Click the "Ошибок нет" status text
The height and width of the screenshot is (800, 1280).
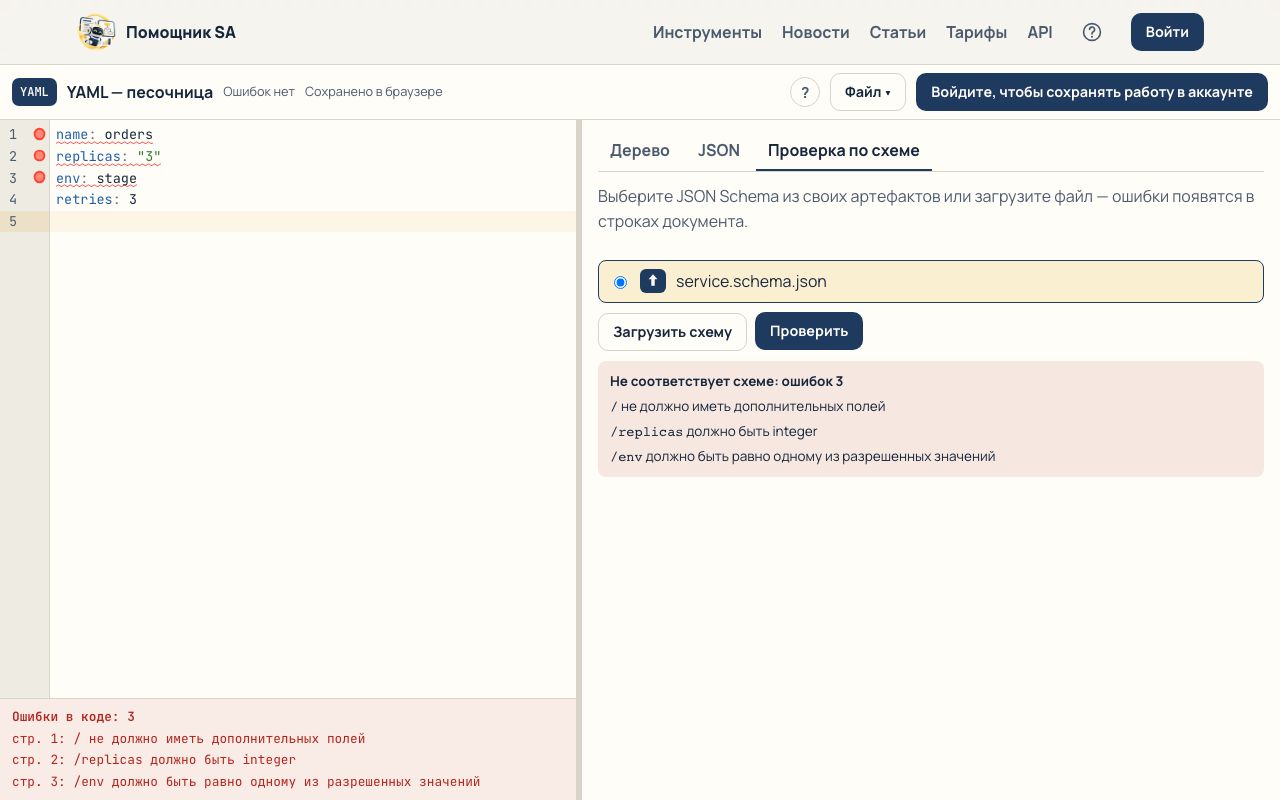pos(259,92)
